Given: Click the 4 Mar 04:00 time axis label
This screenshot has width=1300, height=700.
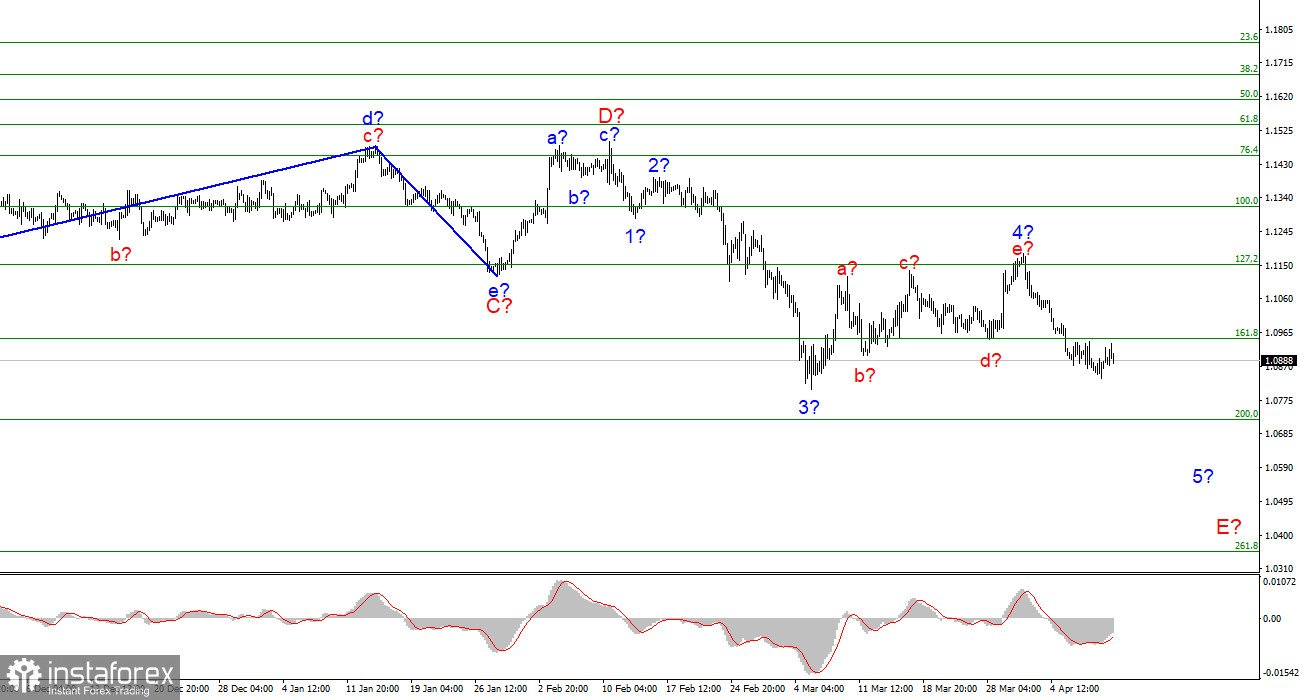Looking at the screenshot, I should point(819,689).
